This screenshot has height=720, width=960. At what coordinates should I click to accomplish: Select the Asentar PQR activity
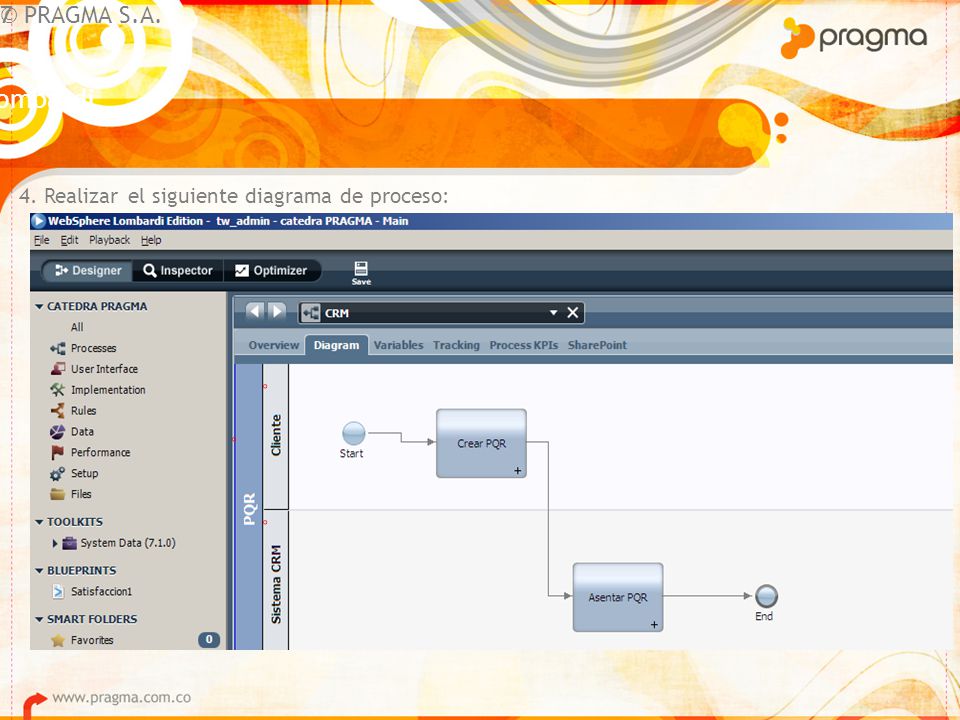pyautogui.click(x=618, y=598)
